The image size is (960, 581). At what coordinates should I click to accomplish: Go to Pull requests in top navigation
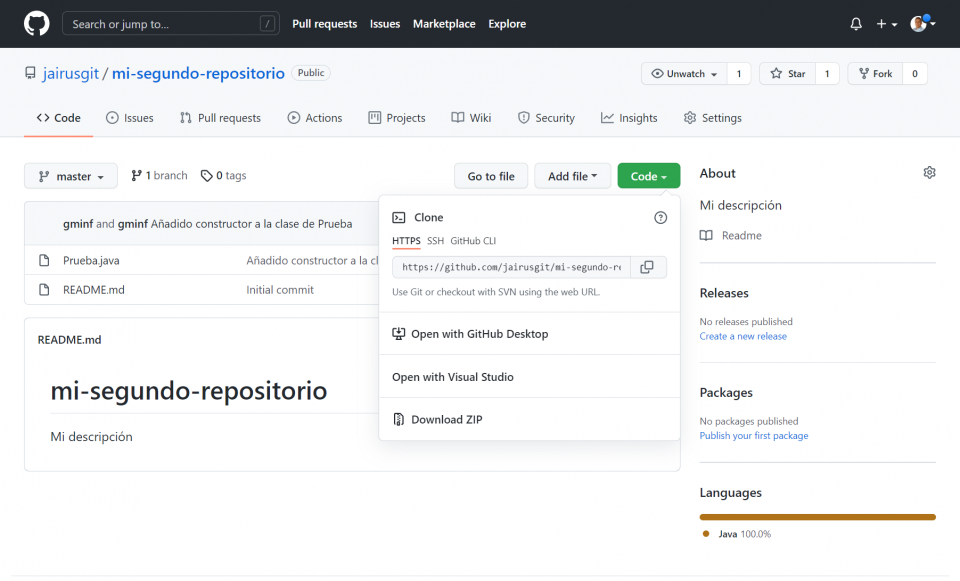click(324, 24)
